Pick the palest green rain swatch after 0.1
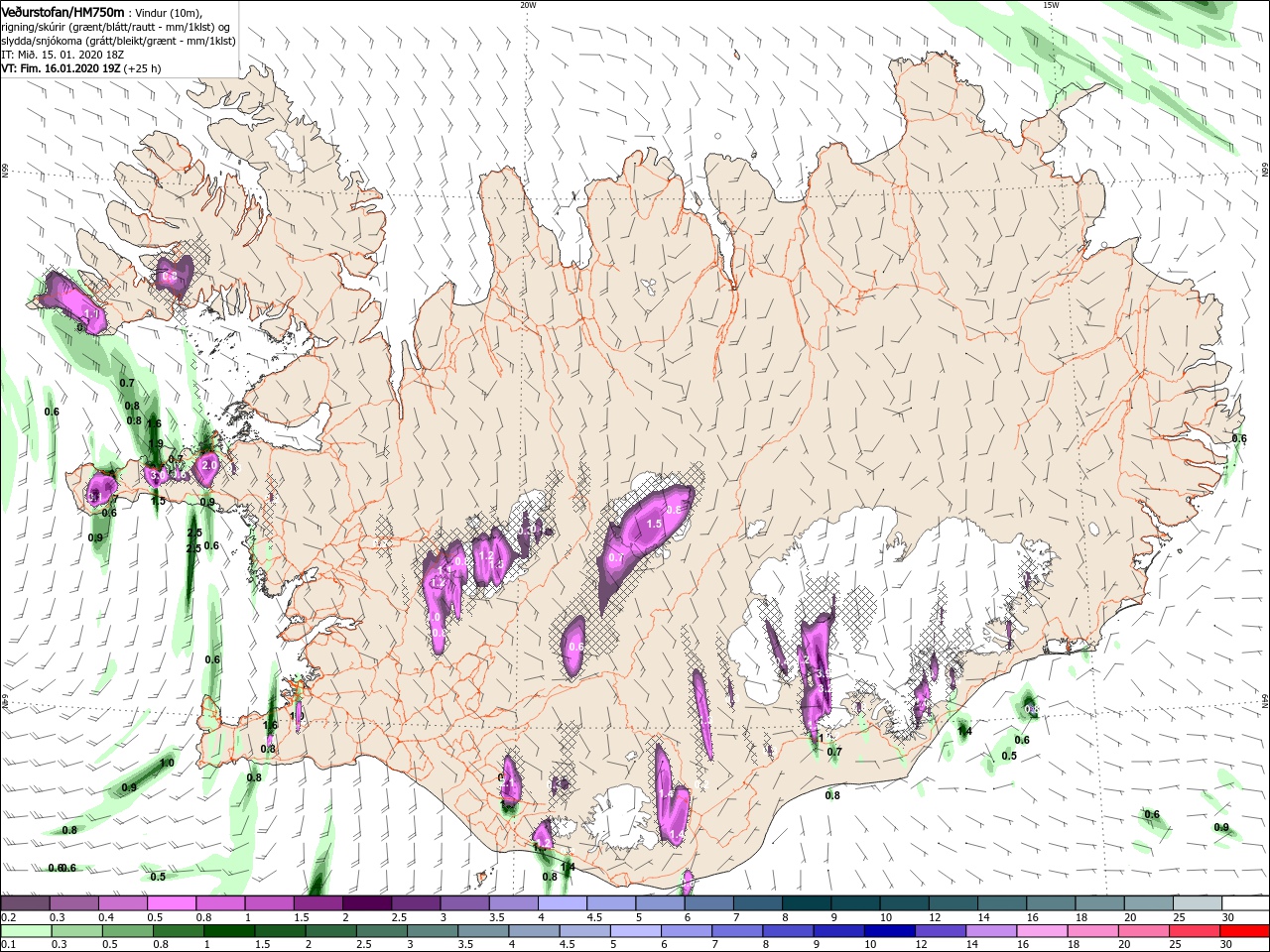This screenshot has width=1270, height=952. coord(25,931)
